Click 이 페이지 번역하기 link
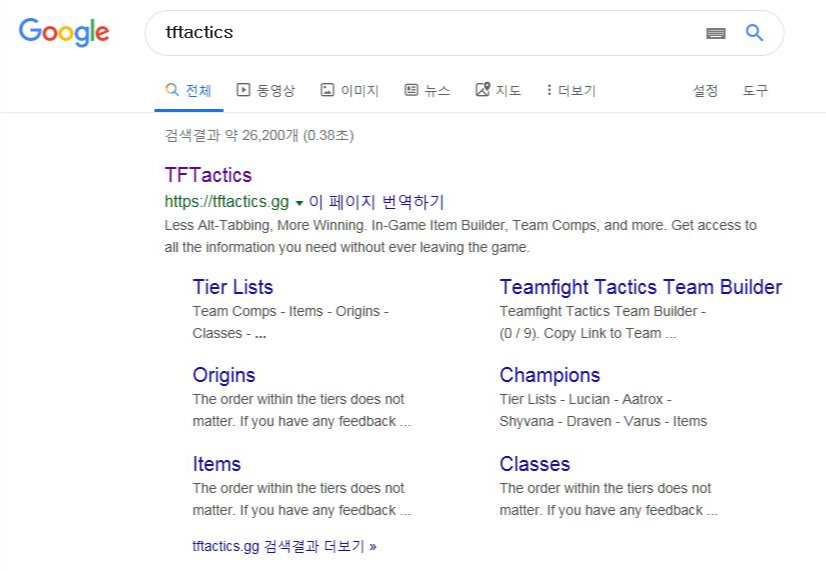Screen dimensions: 826x571 [x=377, y=202]
